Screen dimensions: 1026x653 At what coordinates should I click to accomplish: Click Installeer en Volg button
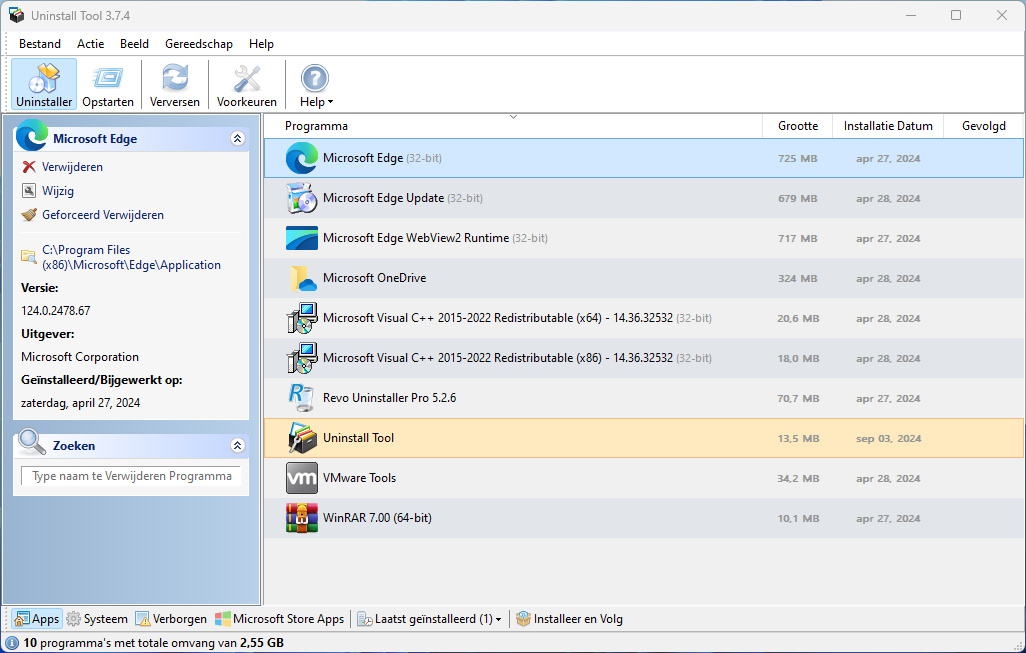click(569, 618)
